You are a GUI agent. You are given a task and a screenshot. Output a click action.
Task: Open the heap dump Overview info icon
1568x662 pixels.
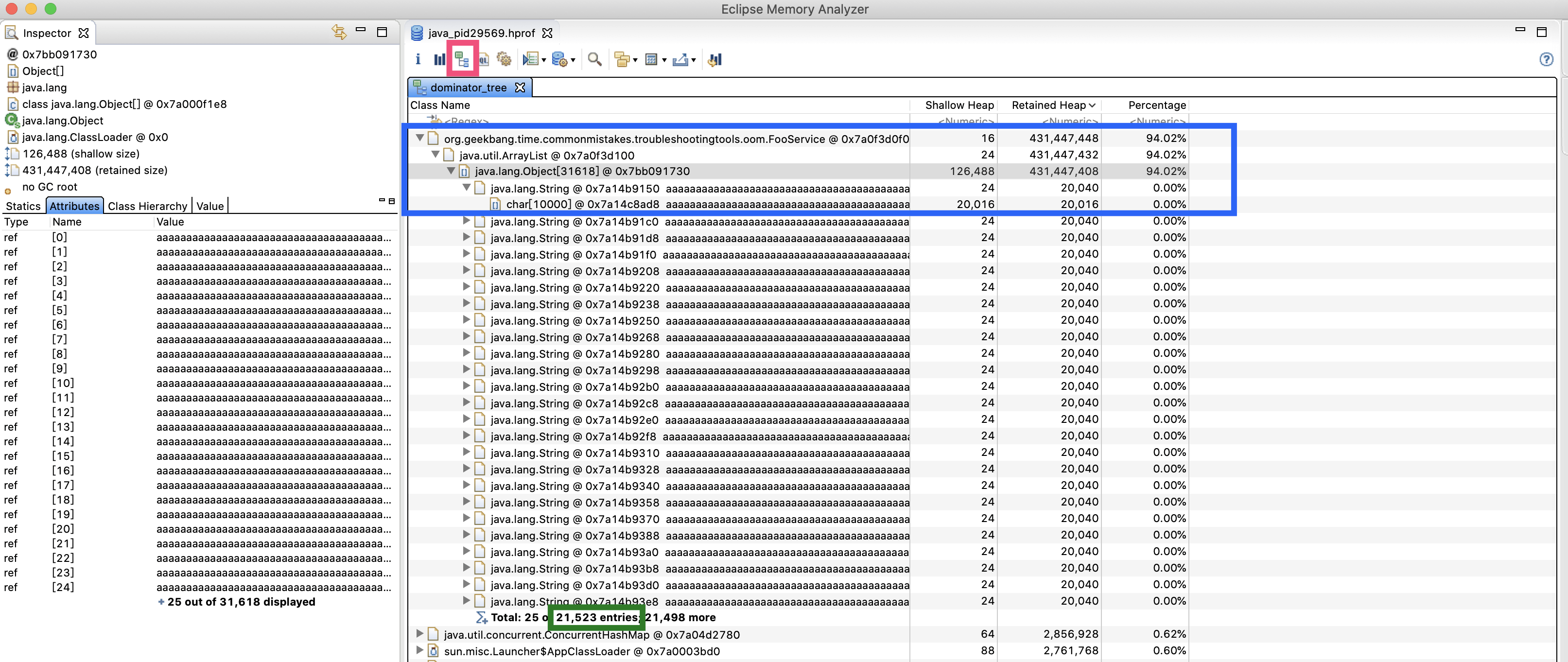pos(418,59)
